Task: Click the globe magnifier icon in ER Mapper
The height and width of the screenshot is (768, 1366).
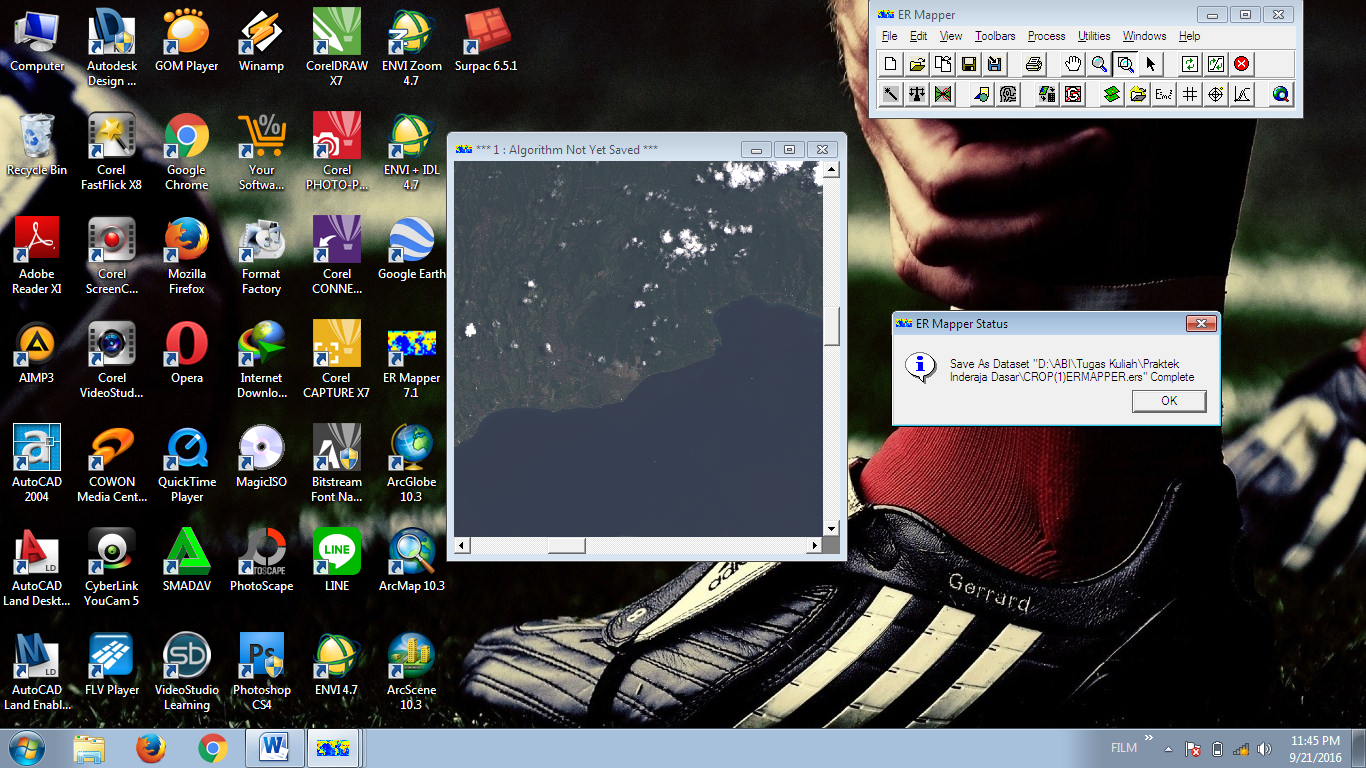Action: click(1281, 94)
